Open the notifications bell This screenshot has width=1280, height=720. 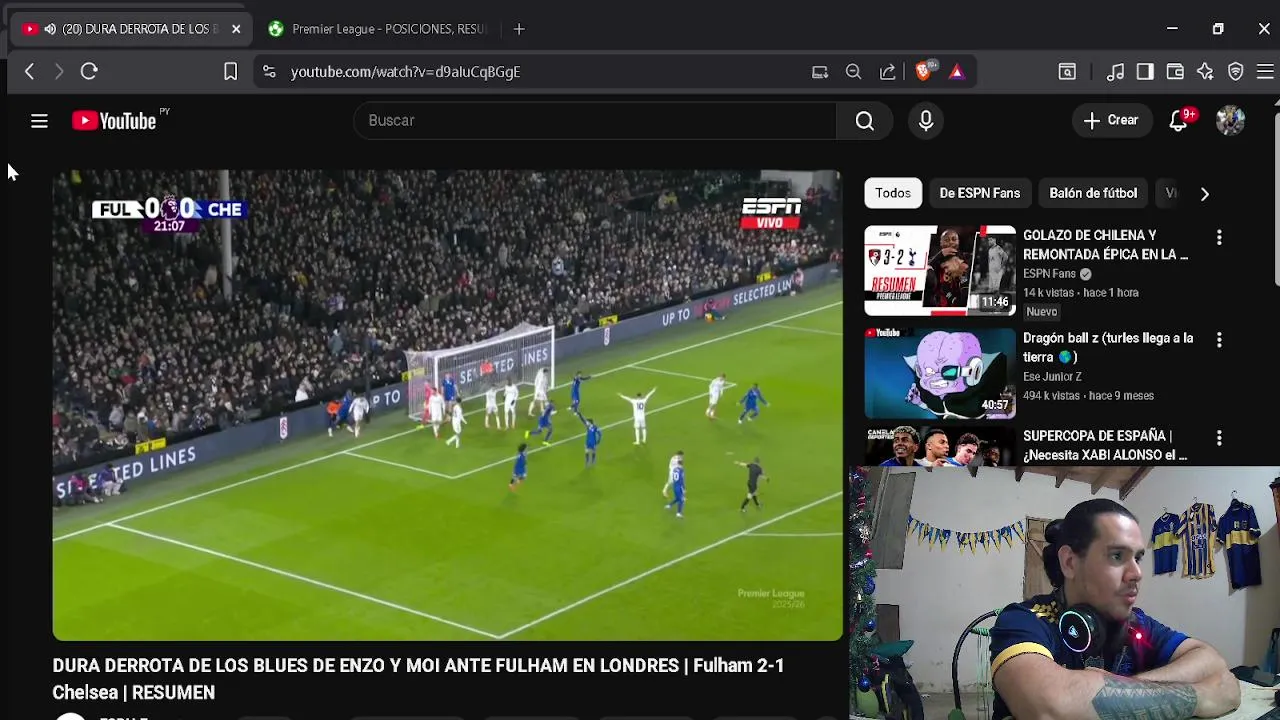coord(1179,121)
